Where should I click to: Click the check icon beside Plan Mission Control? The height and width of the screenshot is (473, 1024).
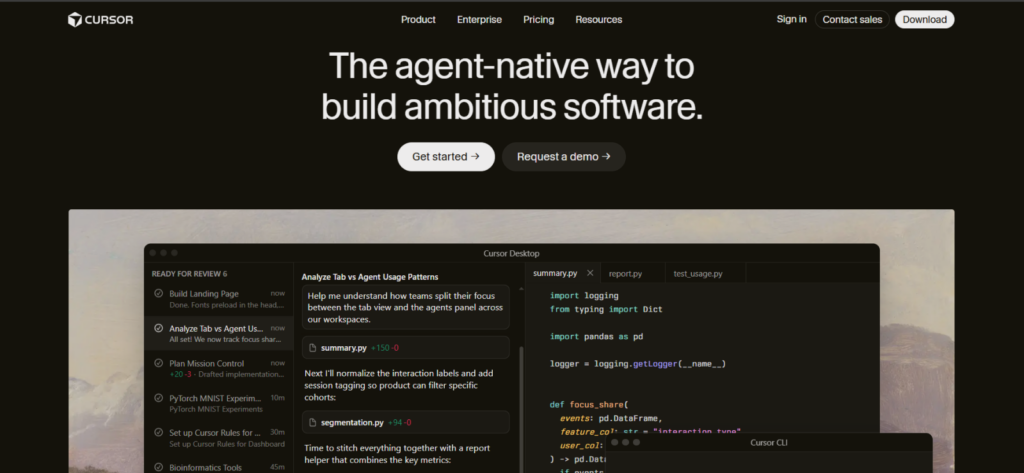(x=158, y=363)
